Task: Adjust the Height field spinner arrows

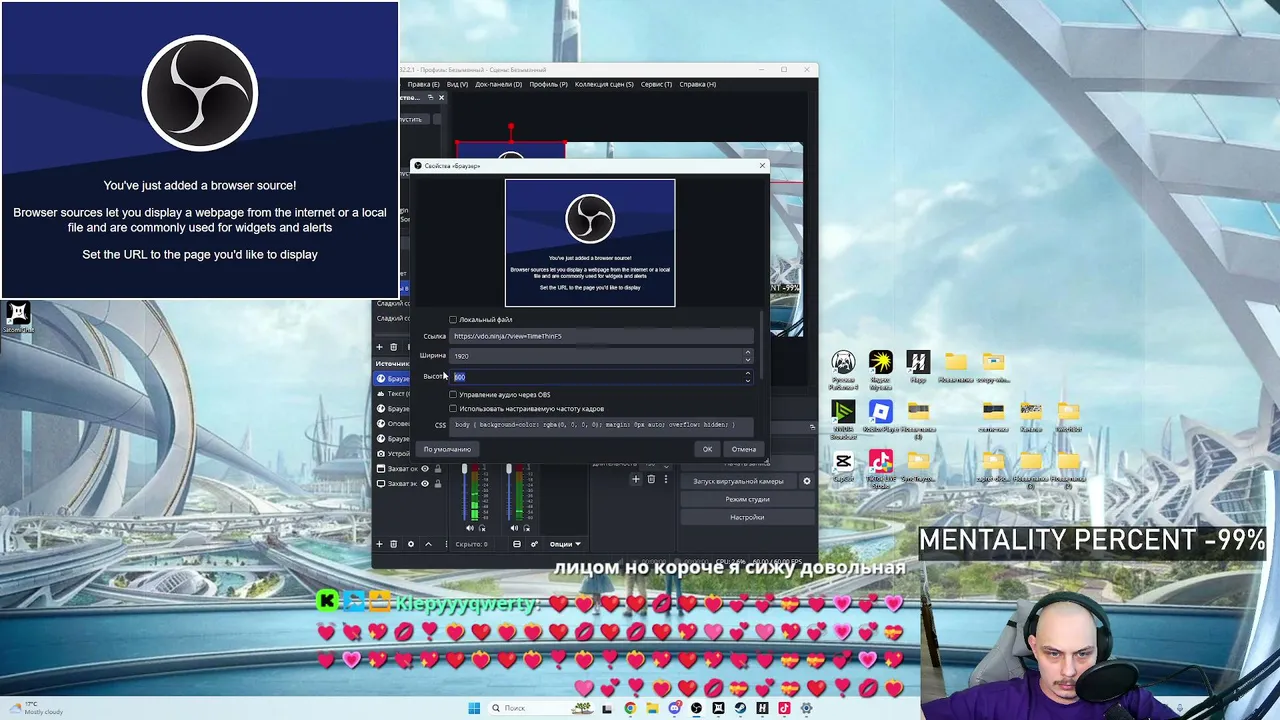Action: pos(747,377)
